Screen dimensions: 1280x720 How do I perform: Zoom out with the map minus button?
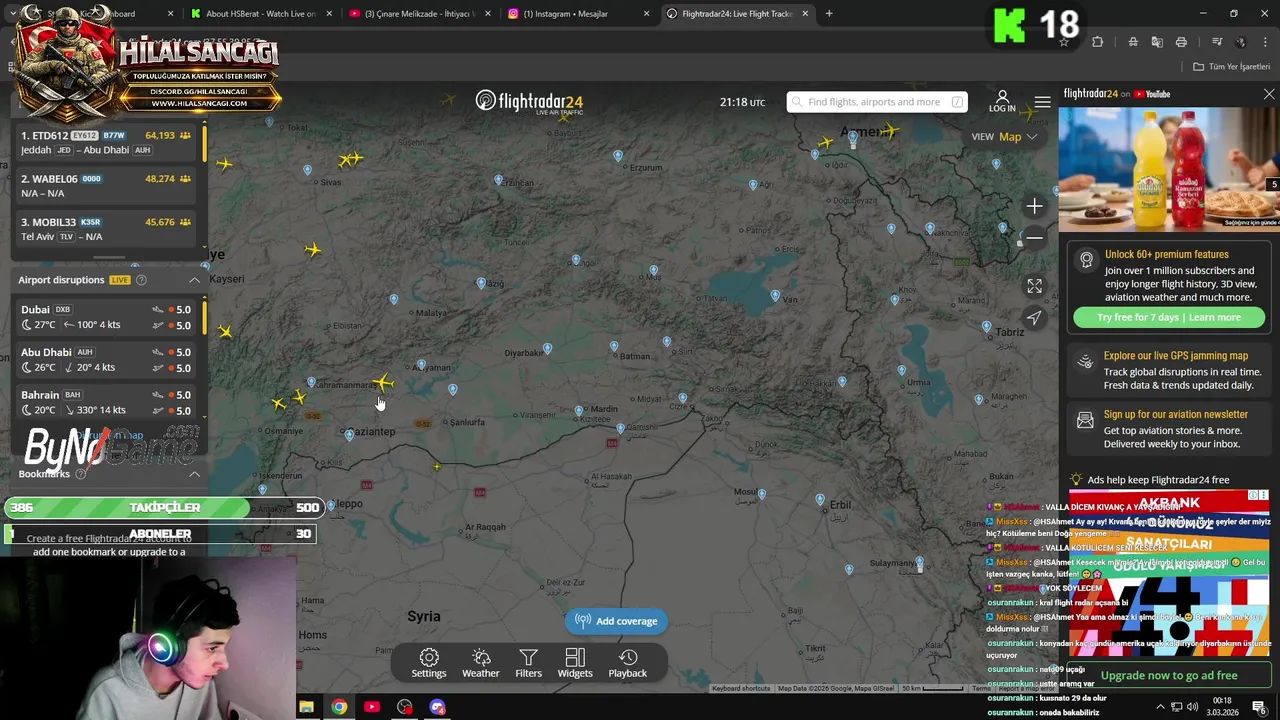coord(1034,238)
